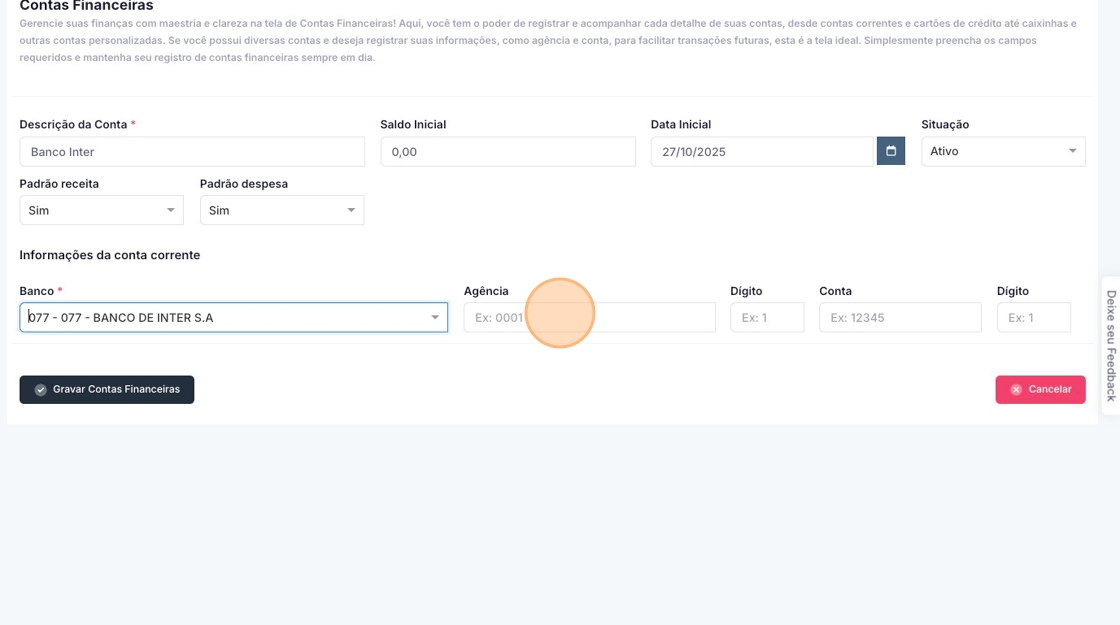Click the Dígito field after Conta
Viewport: 1120px width, 625px height.
[1033, 318]
